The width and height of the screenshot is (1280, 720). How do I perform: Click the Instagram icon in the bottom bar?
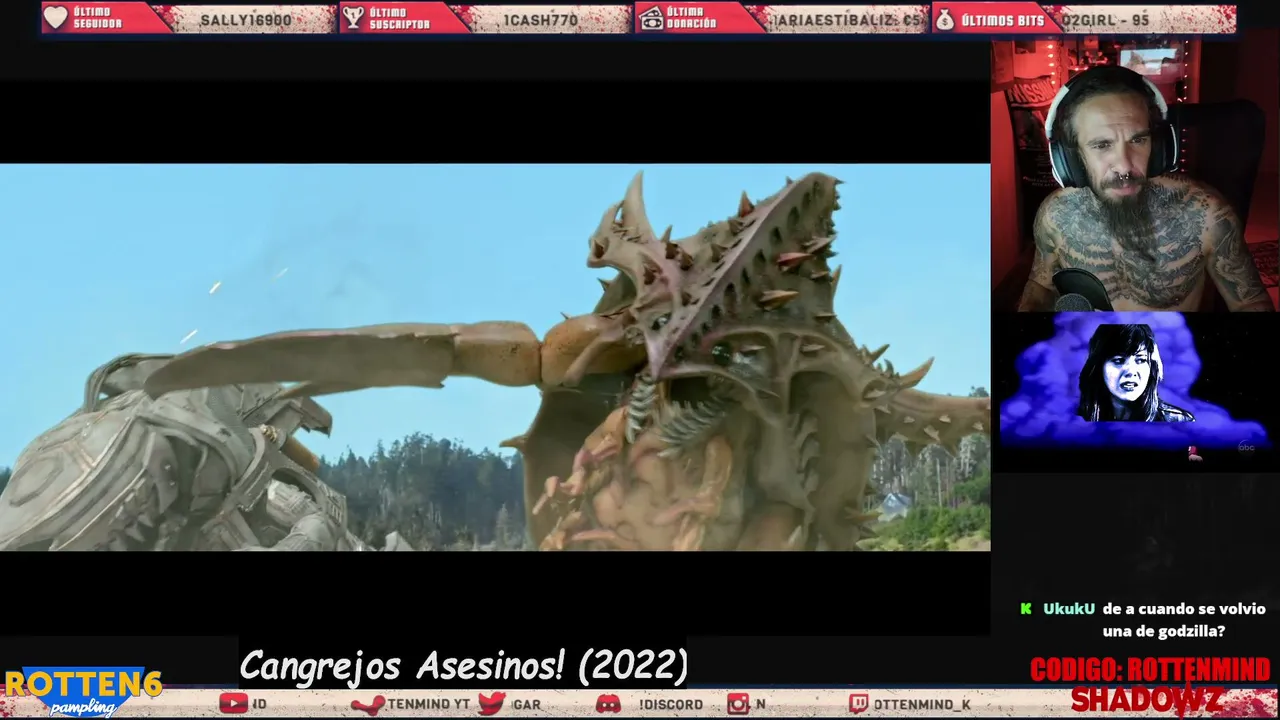coord(738,704)
